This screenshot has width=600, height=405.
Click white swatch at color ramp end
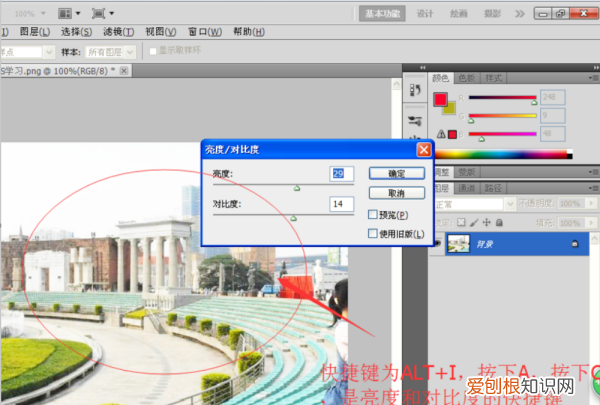(569, 151)
